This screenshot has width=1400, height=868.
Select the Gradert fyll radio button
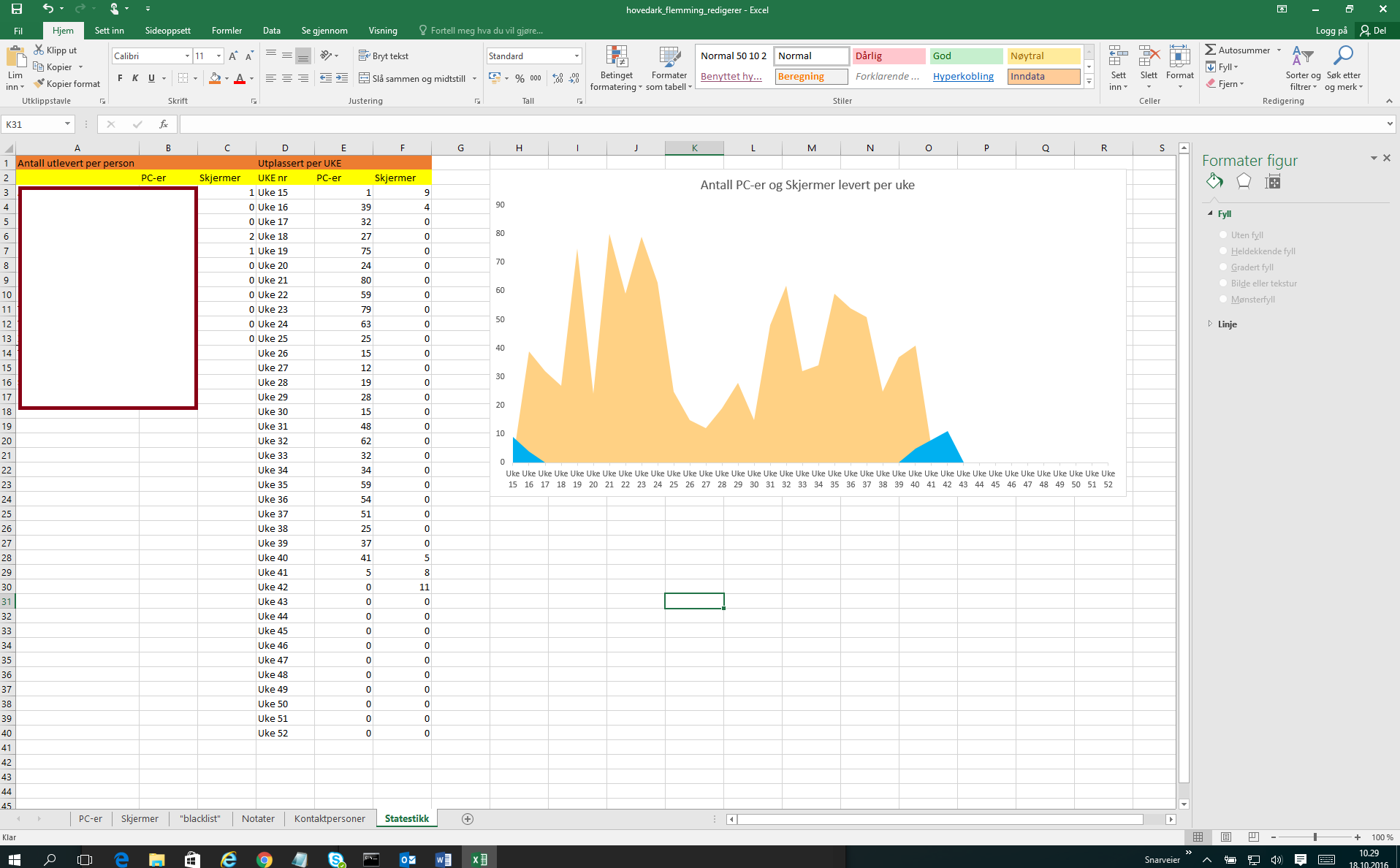pos(1223,267)
